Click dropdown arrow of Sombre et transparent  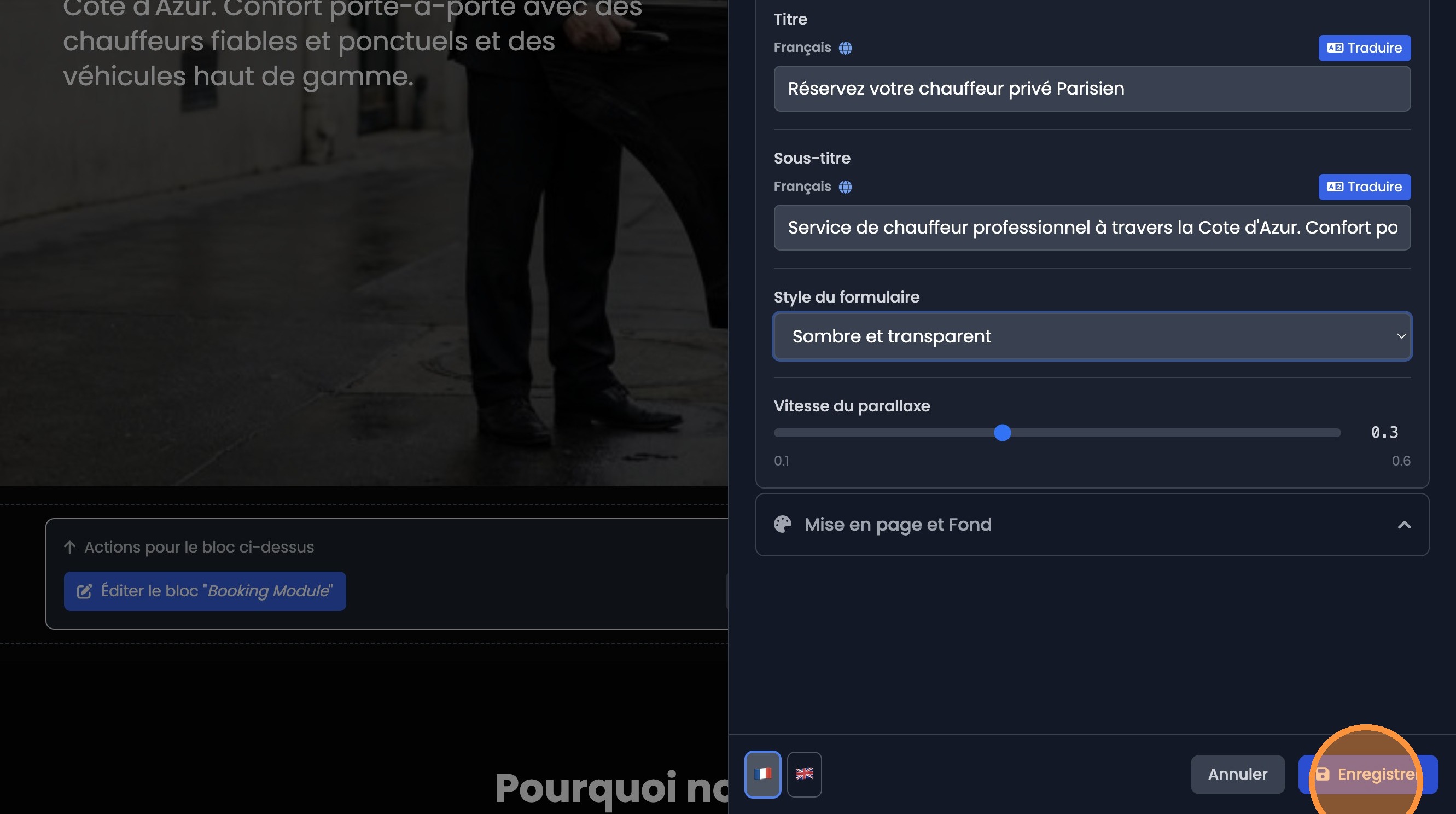(1401, 336)
